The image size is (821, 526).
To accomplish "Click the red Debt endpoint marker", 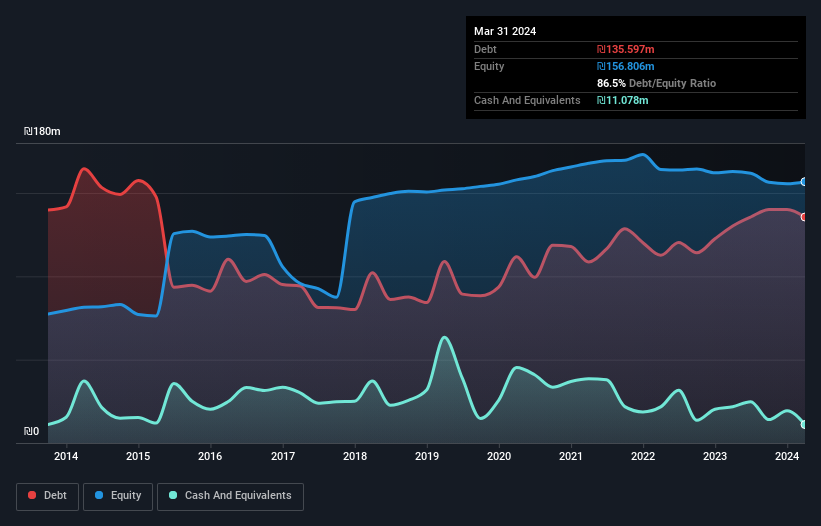I will pyautogui.click(x=804, y=217).
